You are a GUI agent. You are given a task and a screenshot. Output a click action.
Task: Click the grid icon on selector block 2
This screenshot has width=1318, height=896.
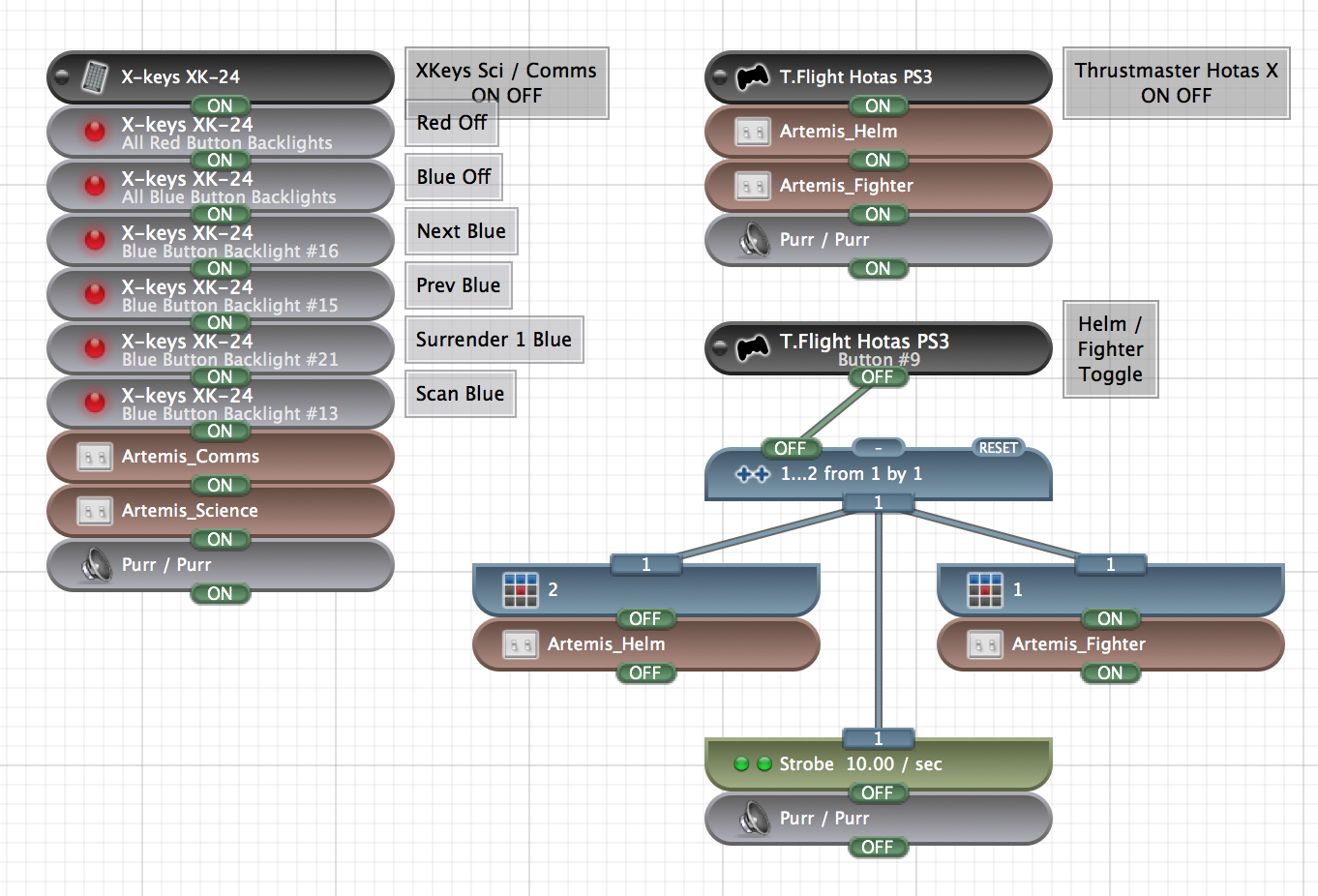(520, 589)
